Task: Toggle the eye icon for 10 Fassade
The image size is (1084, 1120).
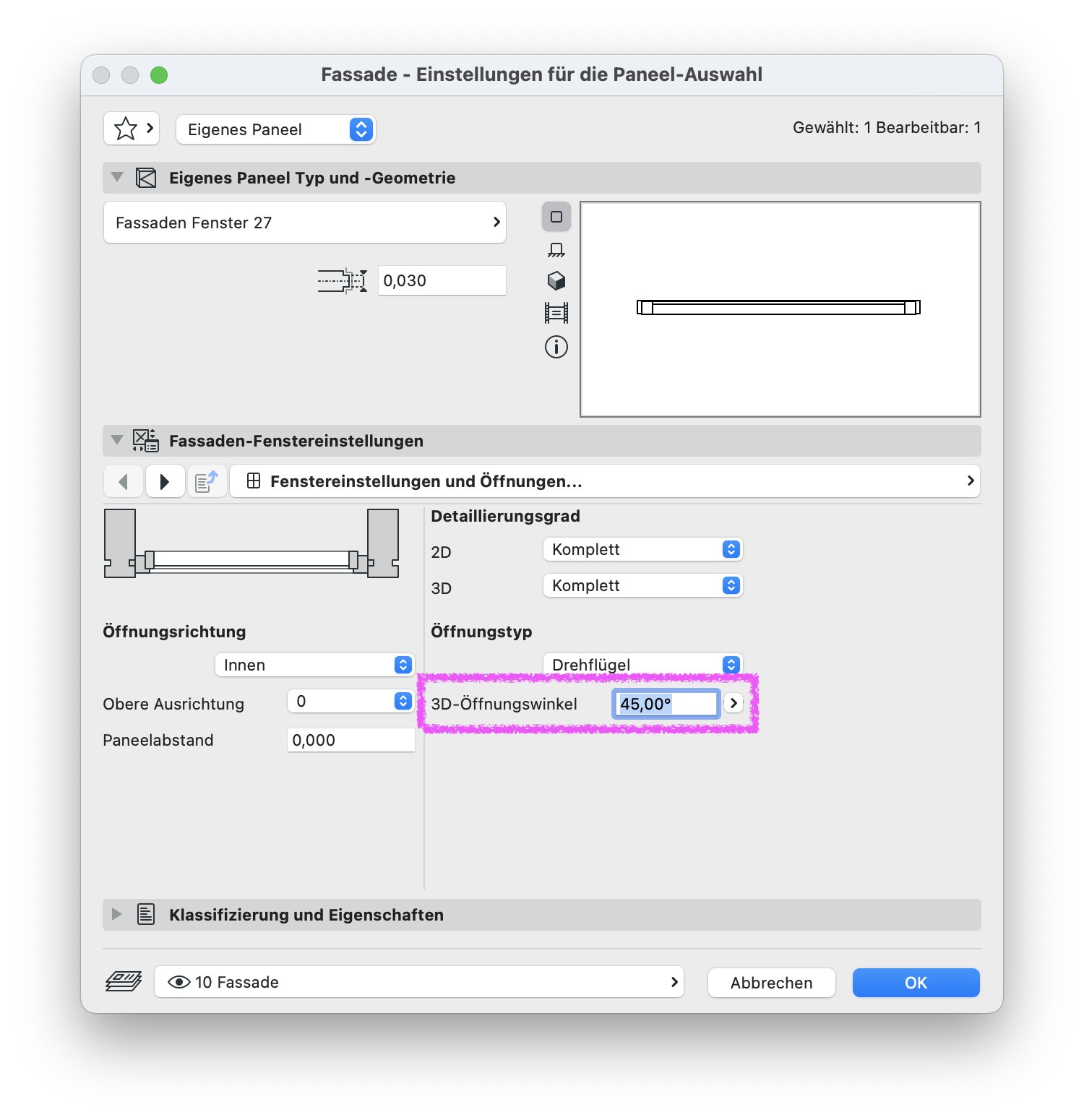Action: [x=178, y=982]
